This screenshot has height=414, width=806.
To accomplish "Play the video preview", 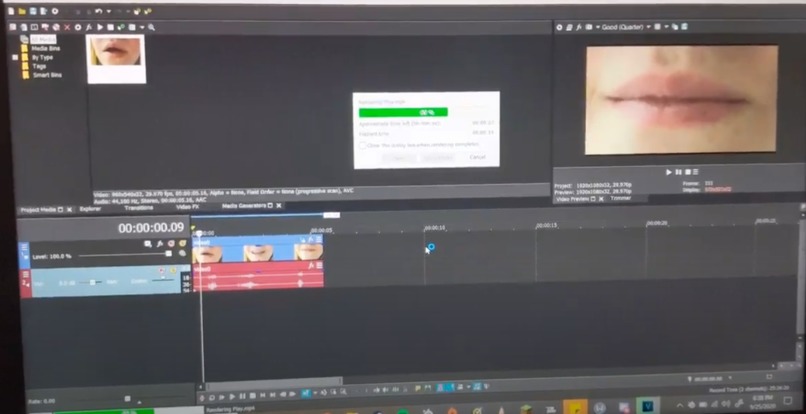I will coord(669,172).
